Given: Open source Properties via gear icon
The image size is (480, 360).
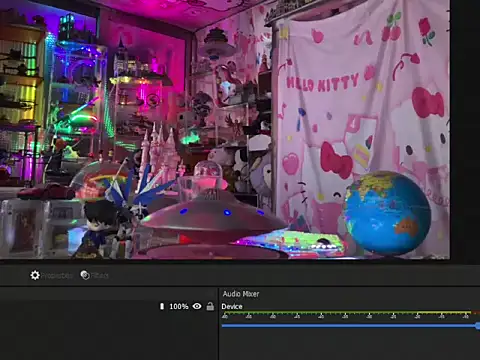Looking at the screenshot, I should 35,275.
